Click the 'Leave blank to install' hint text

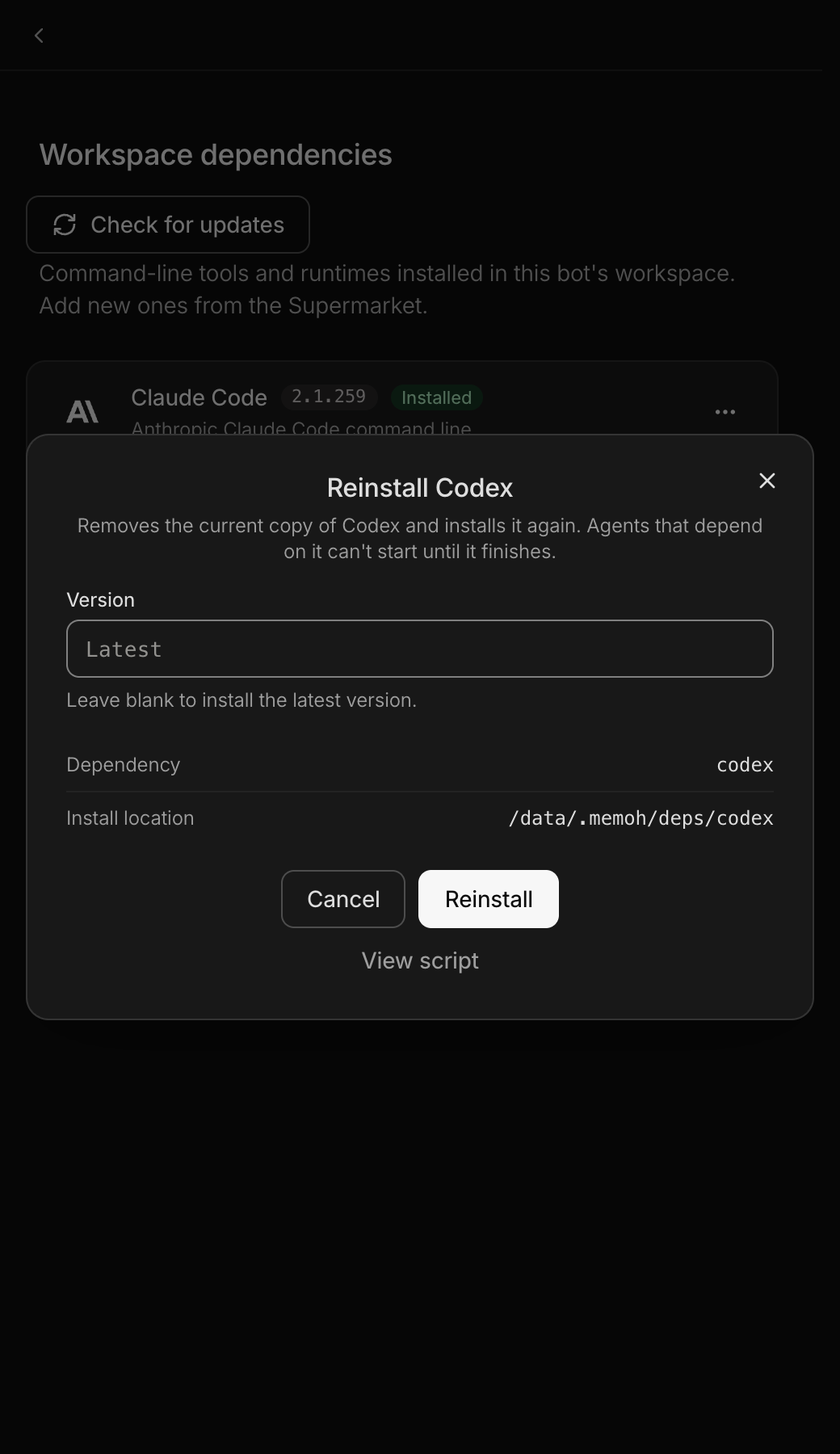click(x=241, y=700)
